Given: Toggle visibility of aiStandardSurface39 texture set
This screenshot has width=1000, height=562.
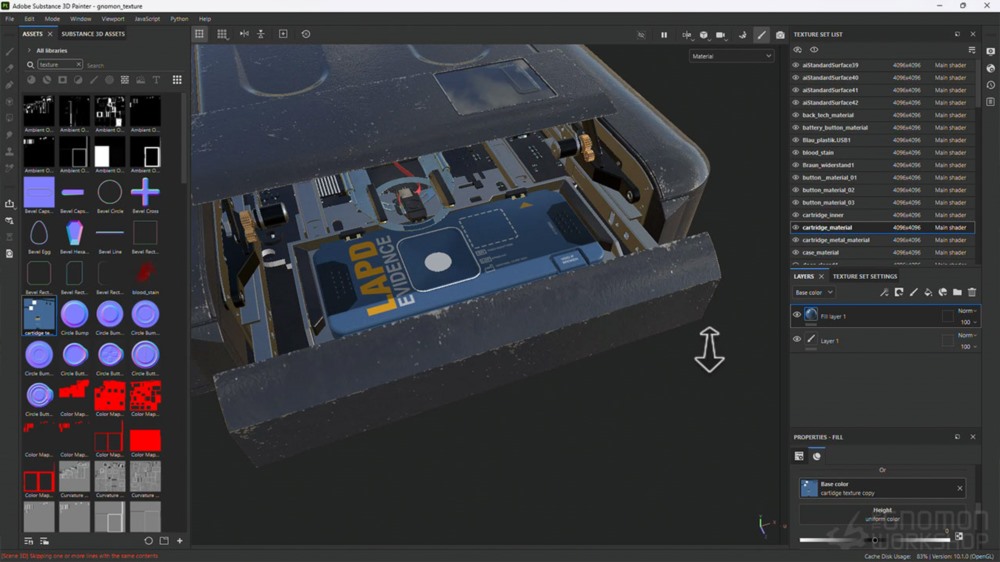Looking at the screenshot, I should pyautogui.click(x=795, y=65).
